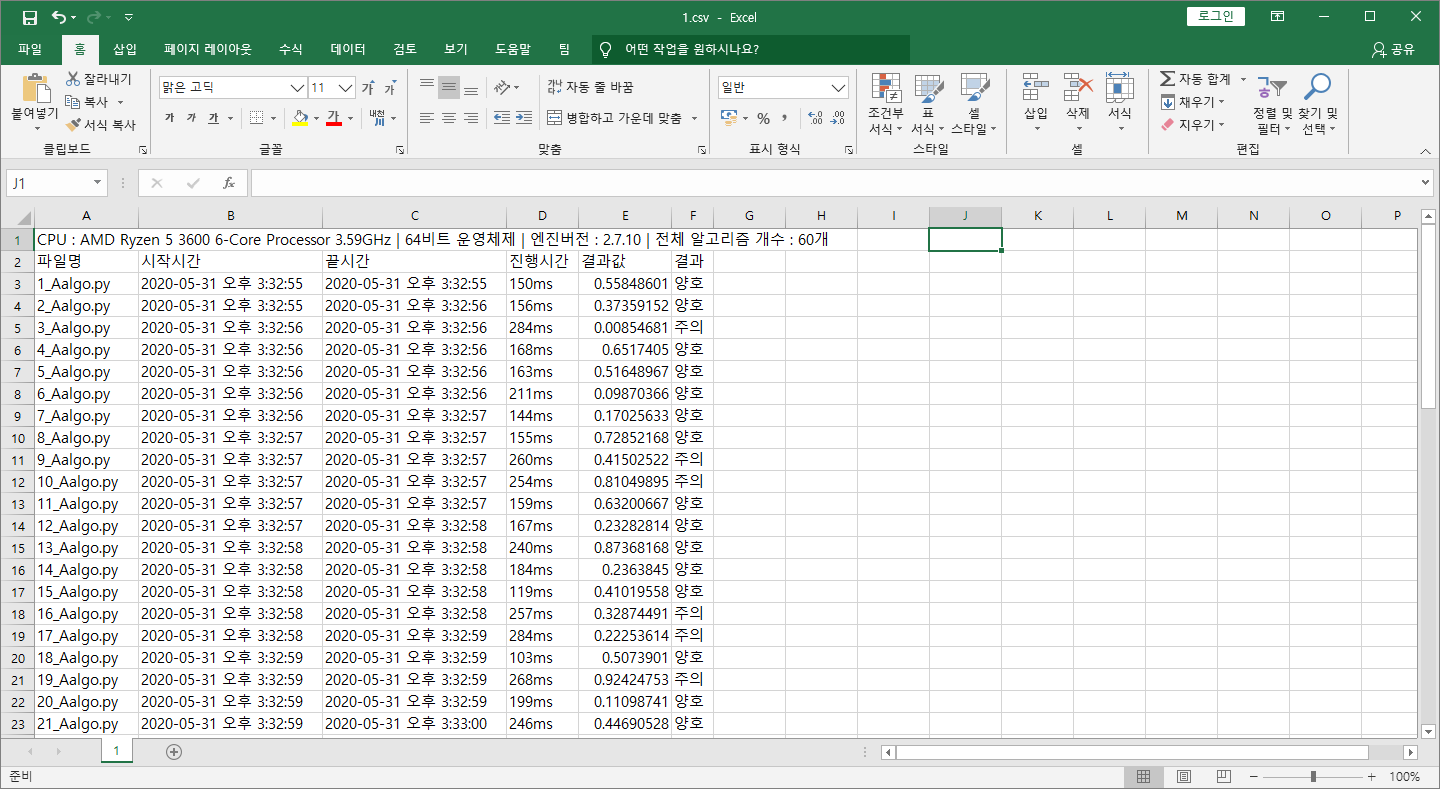Viewport: 1440px width, 789px height.
Task: Switch to Page Layout view in status bar
Action: (x=1184, y=777)
